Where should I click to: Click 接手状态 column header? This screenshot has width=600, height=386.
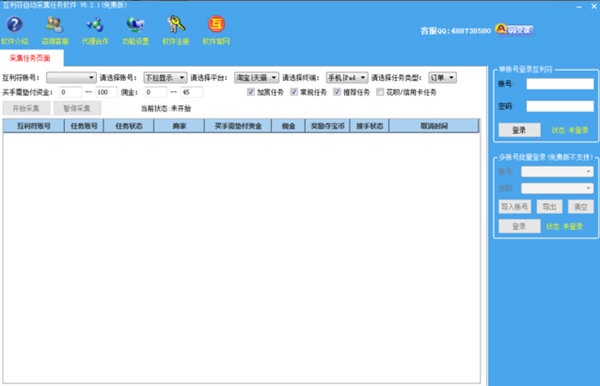[369, 126]
